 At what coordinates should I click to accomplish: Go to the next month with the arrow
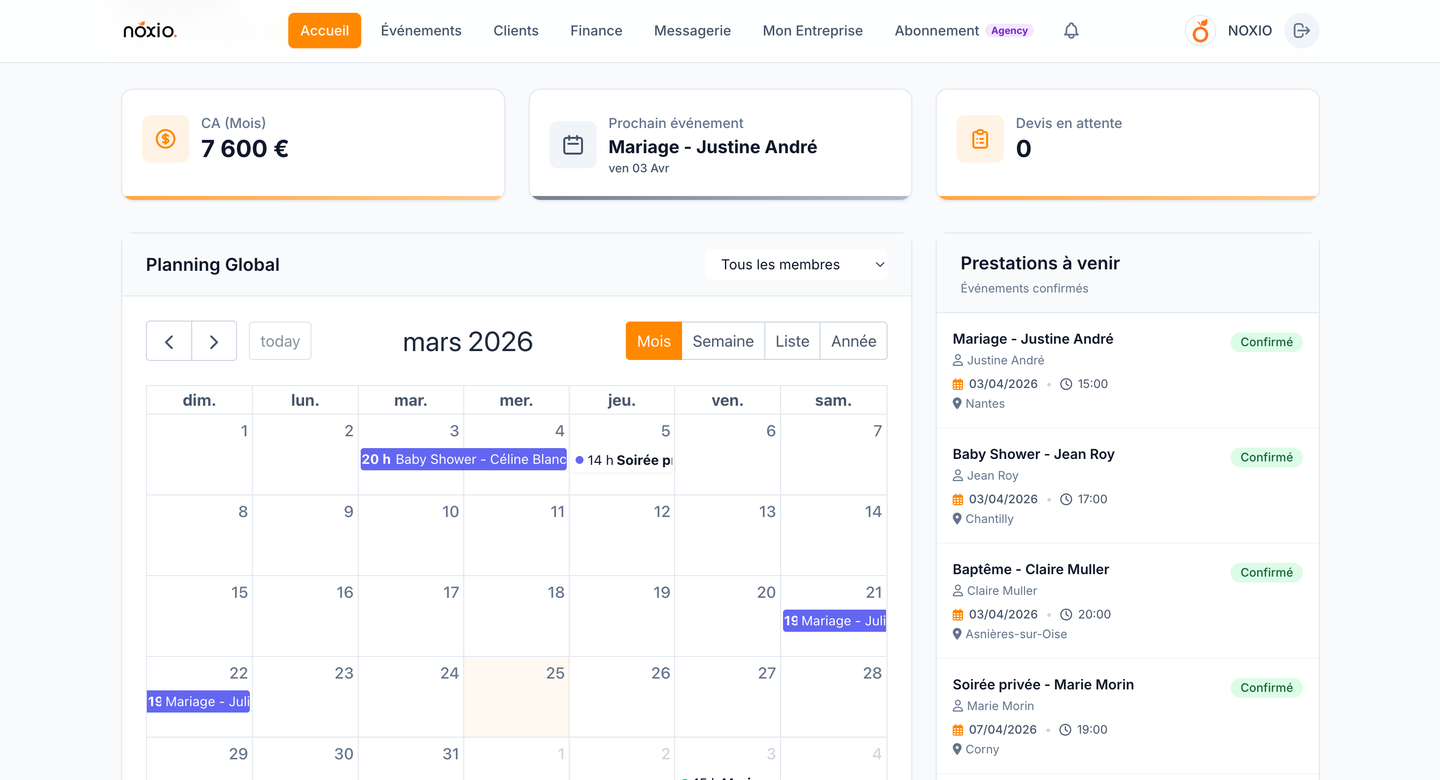pyautogui.click(x=213, y=341)
